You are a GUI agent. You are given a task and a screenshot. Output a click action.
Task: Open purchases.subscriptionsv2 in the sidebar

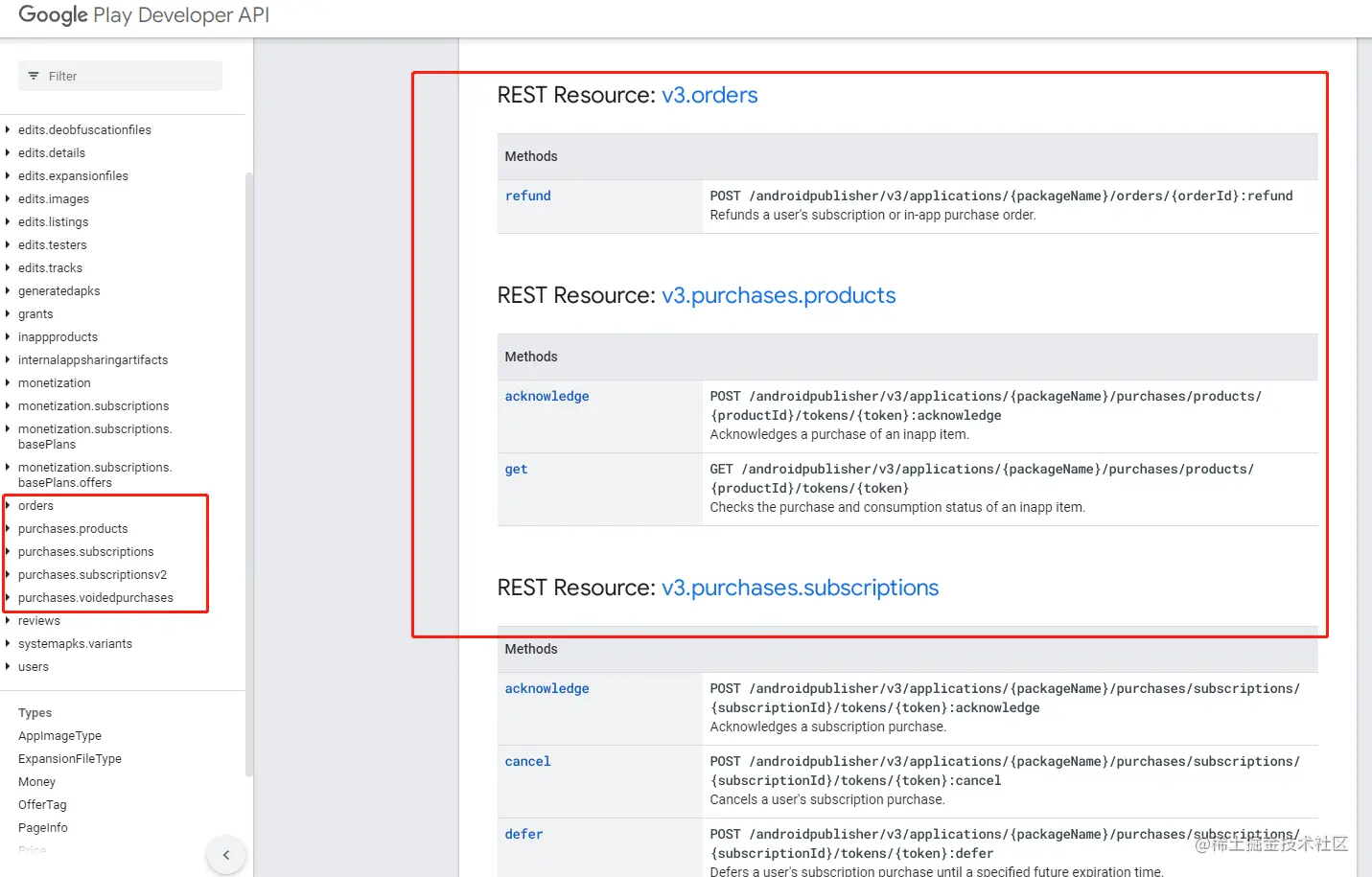[x=92, y=574]
